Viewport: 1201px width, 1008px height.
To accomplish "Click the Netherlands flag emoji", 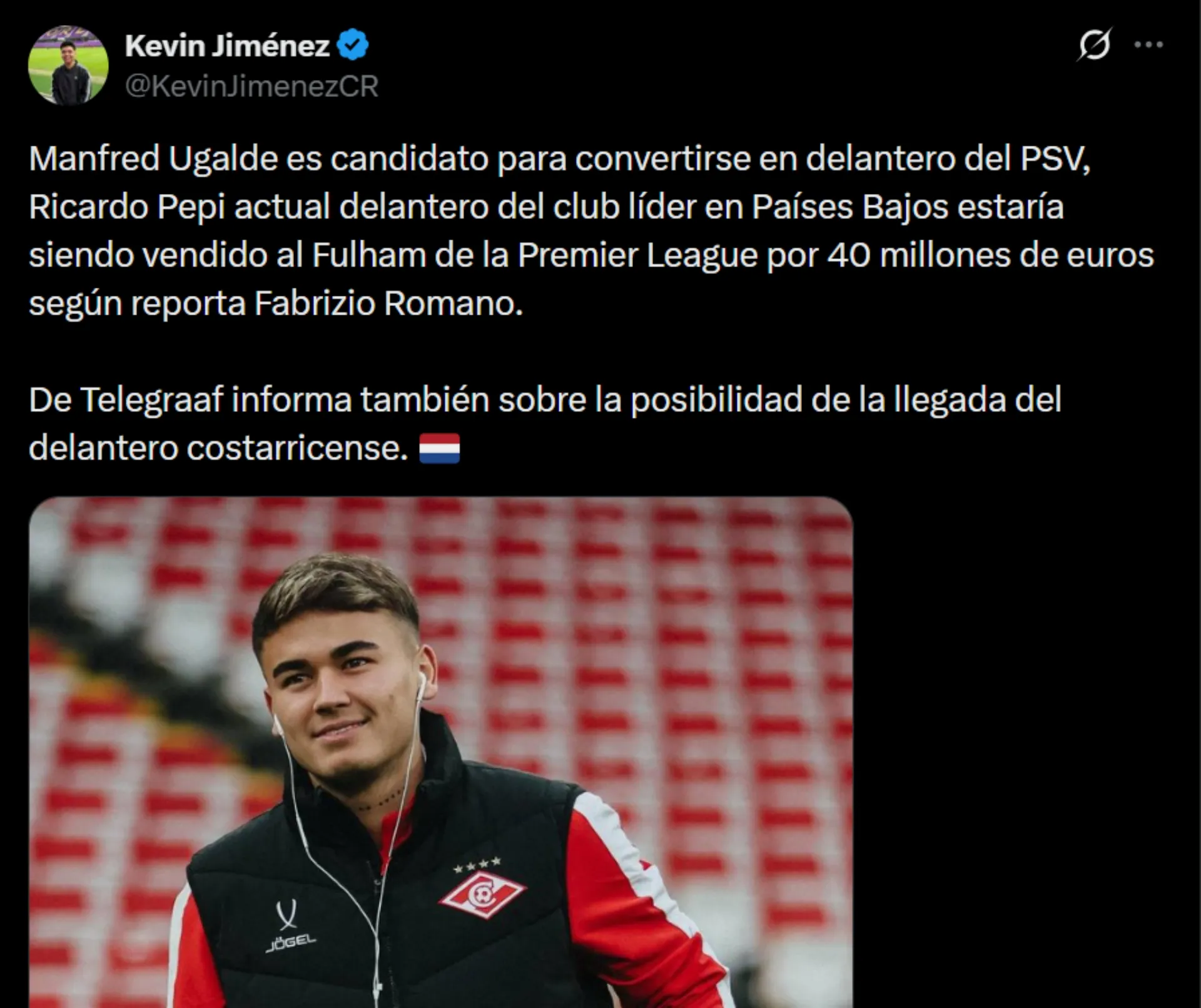I will (439, 449).
